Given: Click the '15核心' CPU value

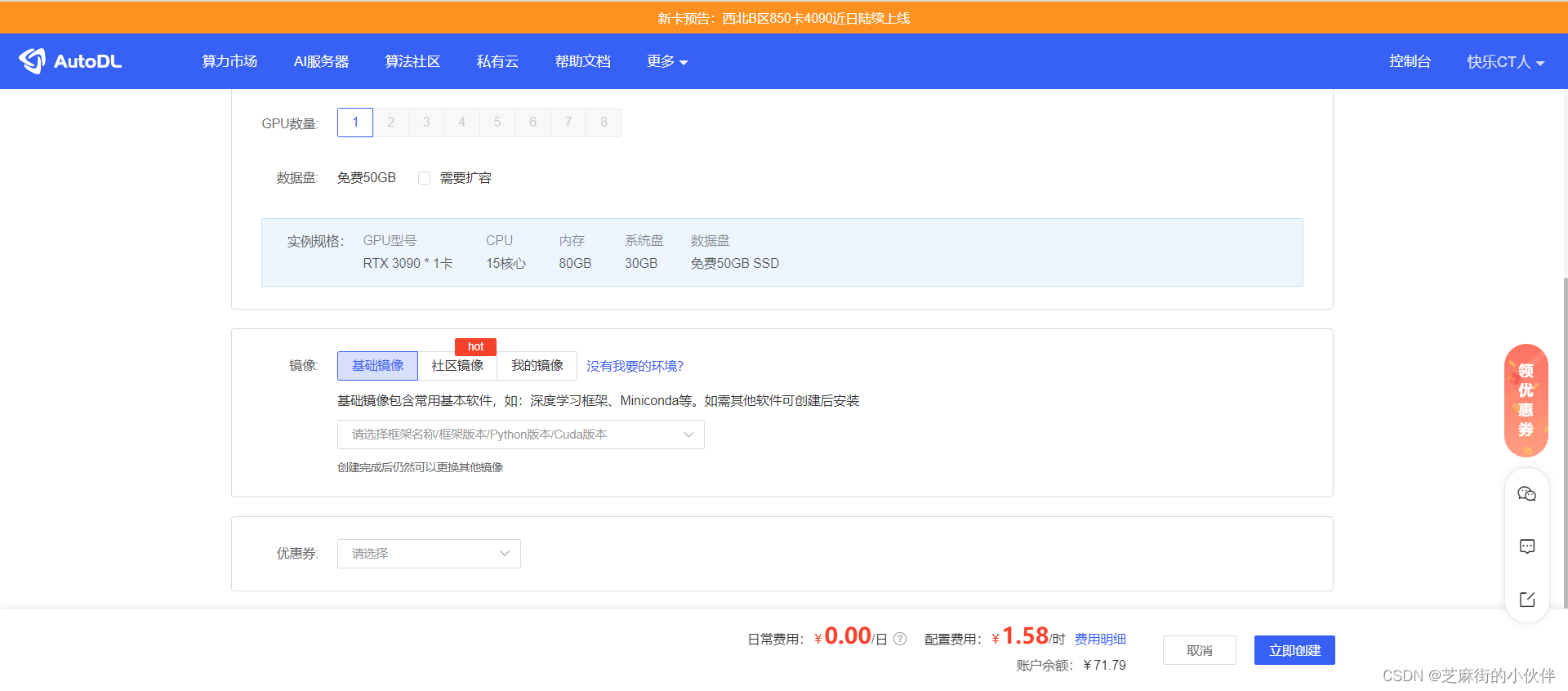Looking at the screenshot, I should (506, 263).
